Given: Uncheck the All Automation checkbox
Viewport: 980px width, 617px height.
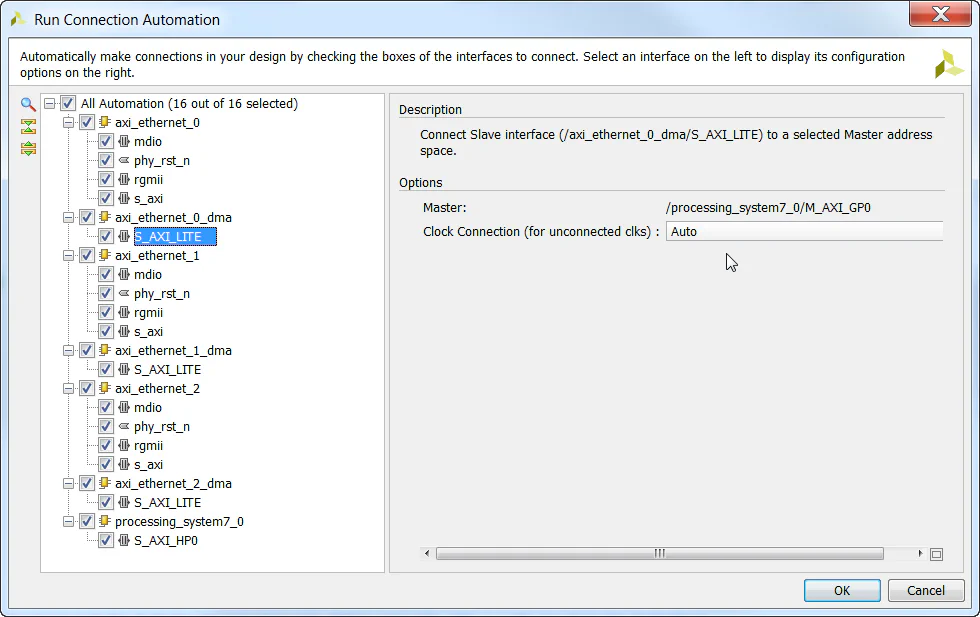Looking at the screenshot, I should 68,102.
